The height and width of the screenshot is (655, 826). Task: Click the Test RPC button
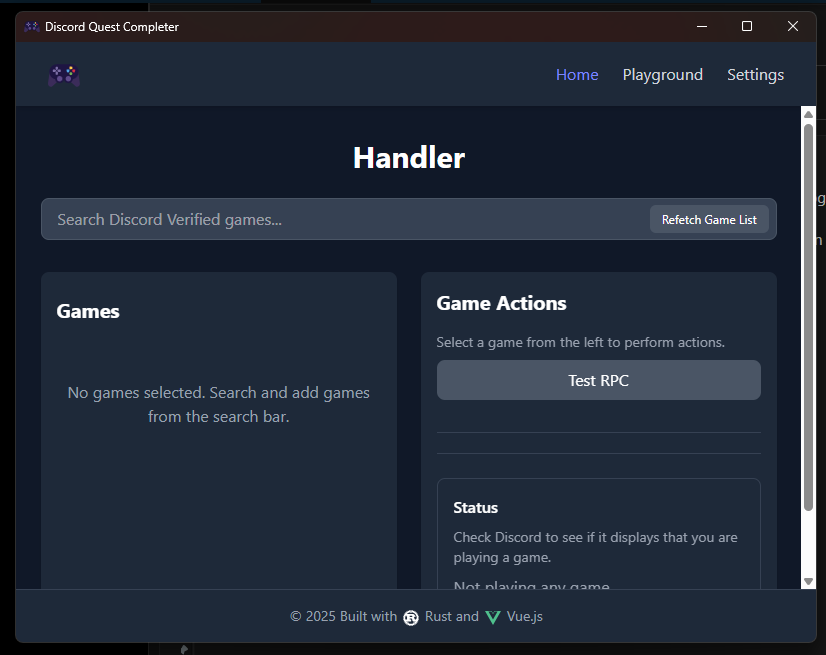point(598,380)
